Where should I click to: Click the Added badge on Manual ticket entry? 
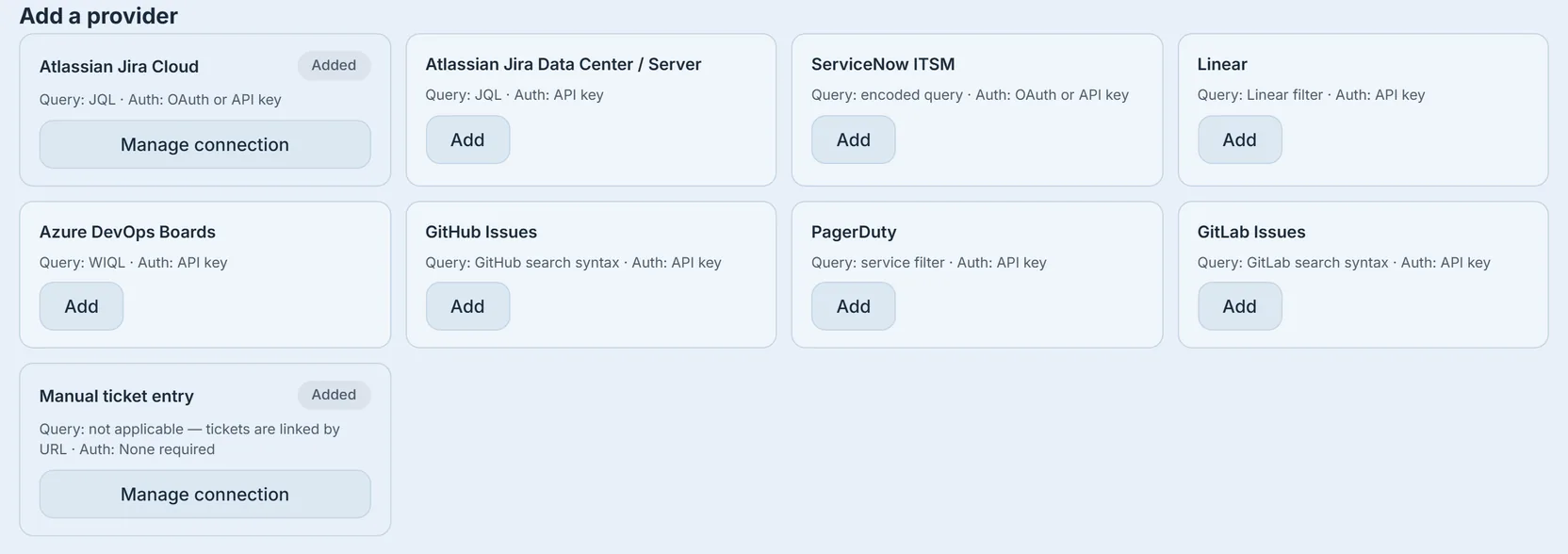click(334, 395)
